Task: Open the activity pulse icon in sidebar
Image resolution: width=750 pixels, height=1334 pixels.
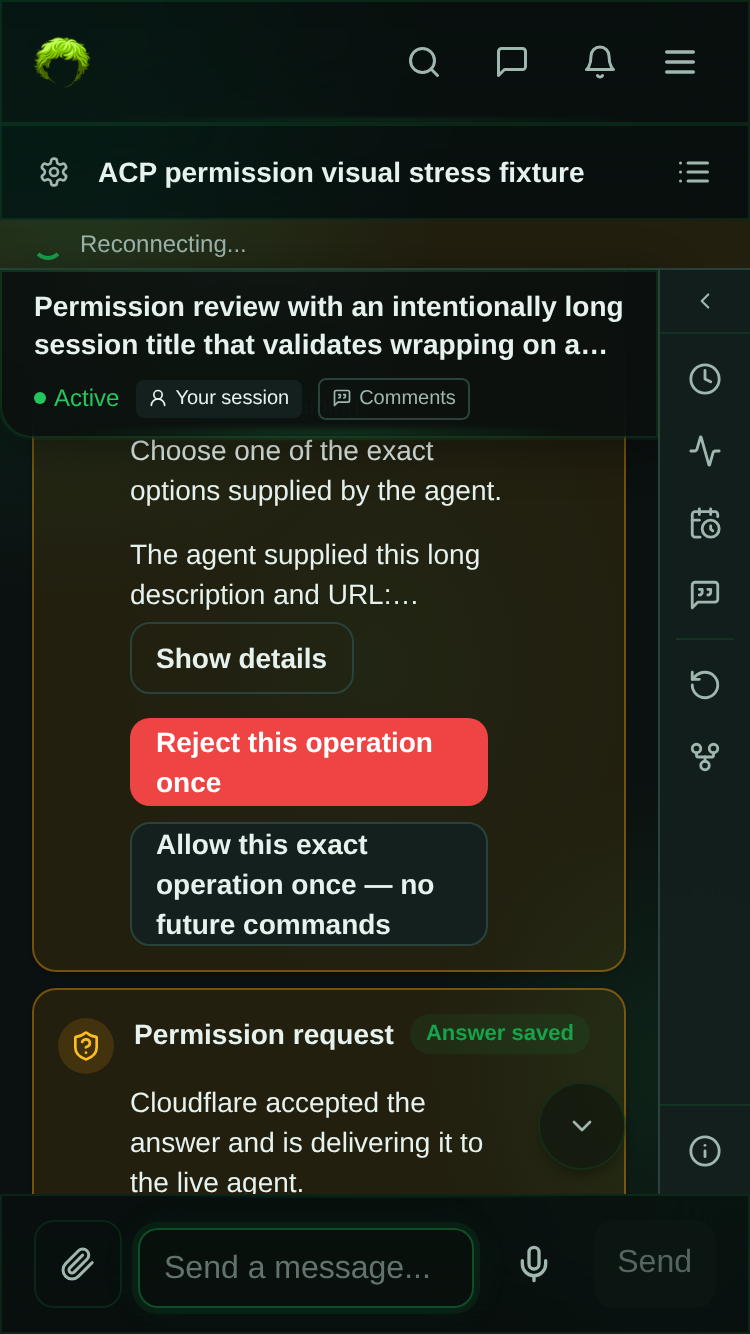Action: [x=705, y=451]
